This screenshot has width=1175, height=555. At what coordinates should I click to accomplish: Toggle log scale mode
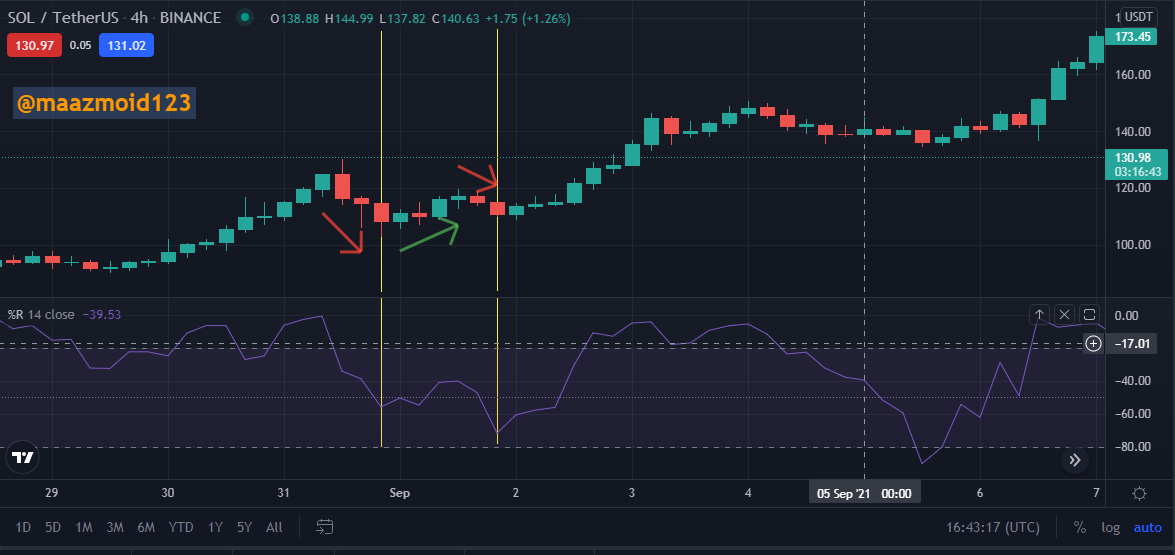pyautogui.click(x=1111, y=527)
